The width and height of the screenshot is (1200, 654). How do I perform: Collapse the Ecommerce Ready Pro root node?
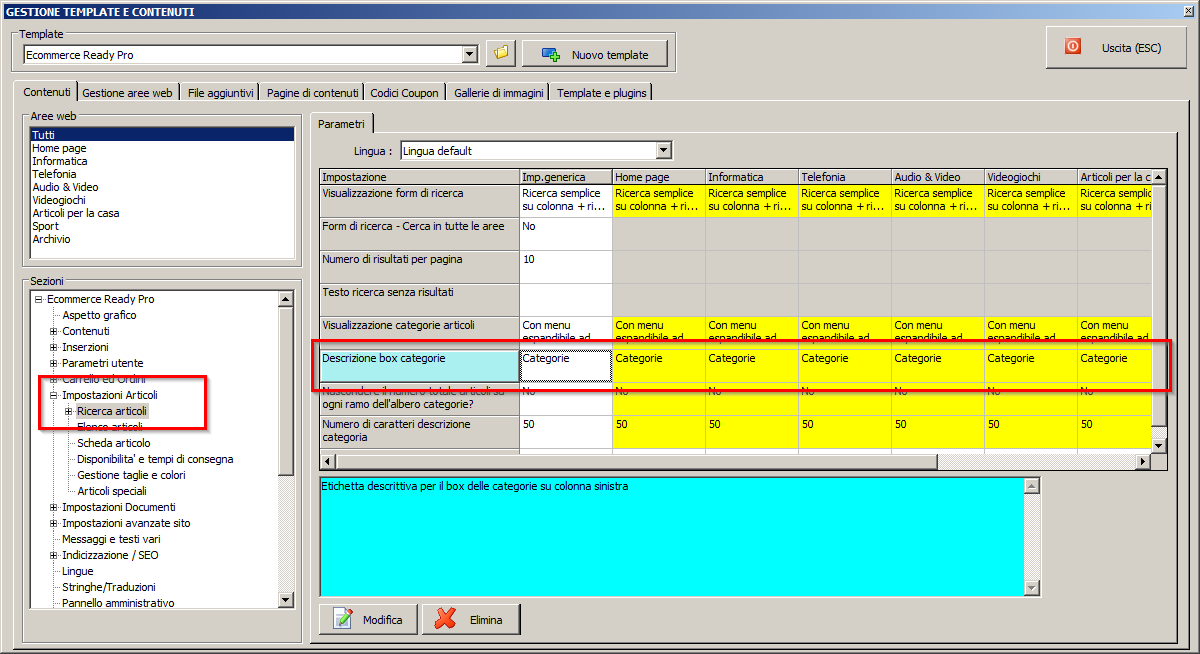click(x=39, y=299)
